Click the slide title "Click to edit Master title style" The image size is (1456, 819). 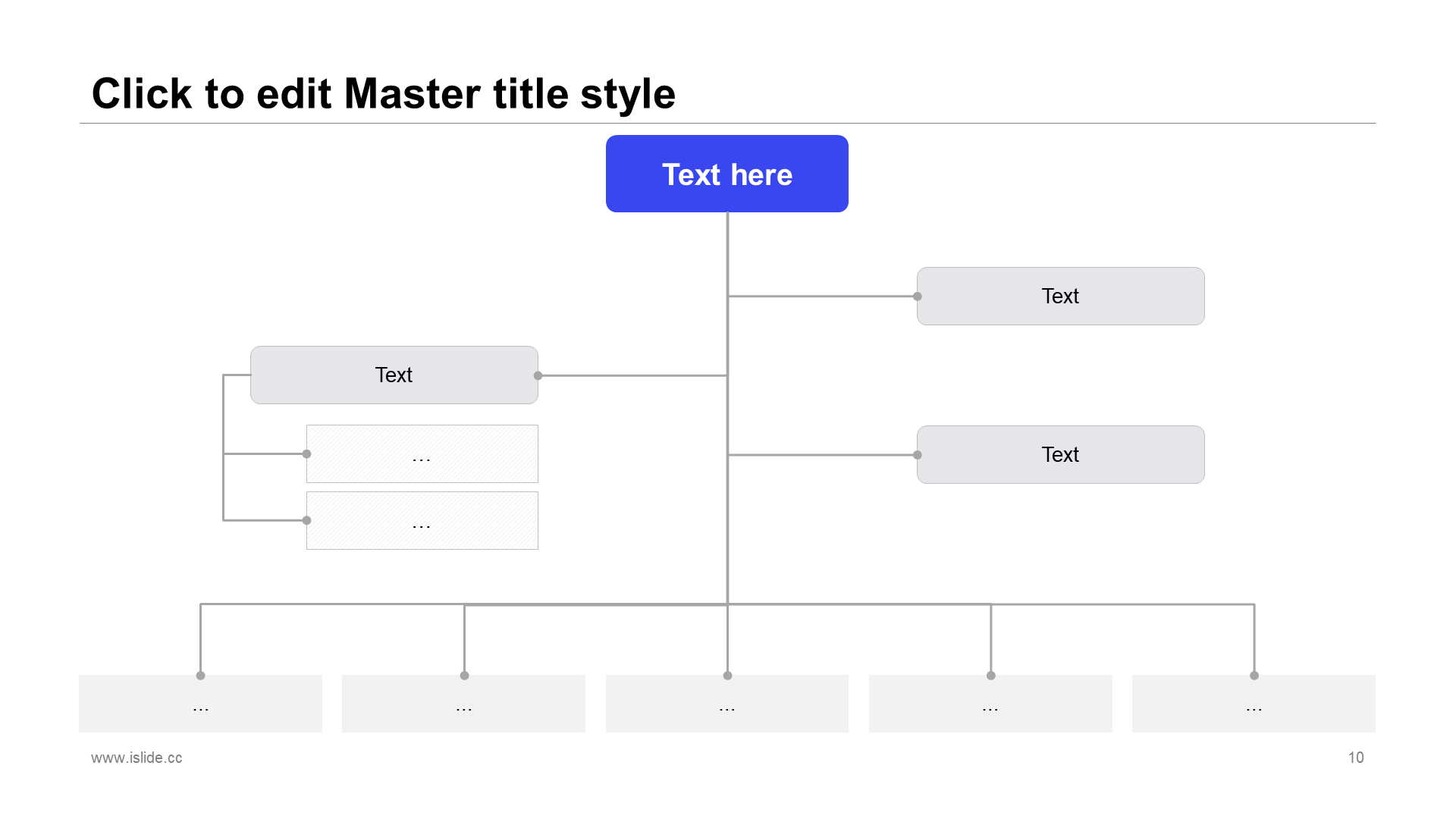(383, 94)
